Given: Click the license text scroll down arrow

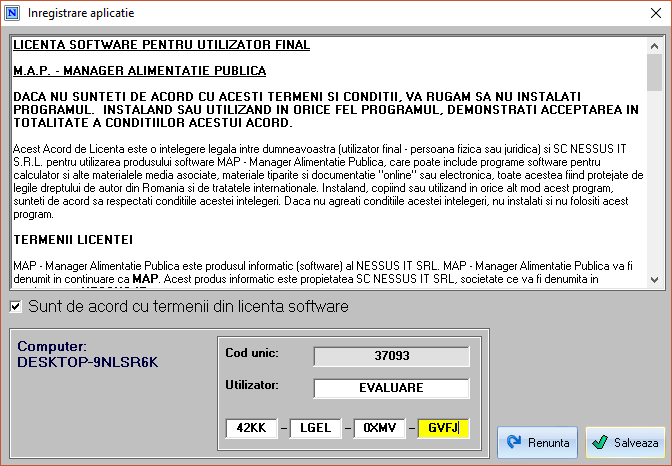Looking at the screenshot, I should coord(654,280).
